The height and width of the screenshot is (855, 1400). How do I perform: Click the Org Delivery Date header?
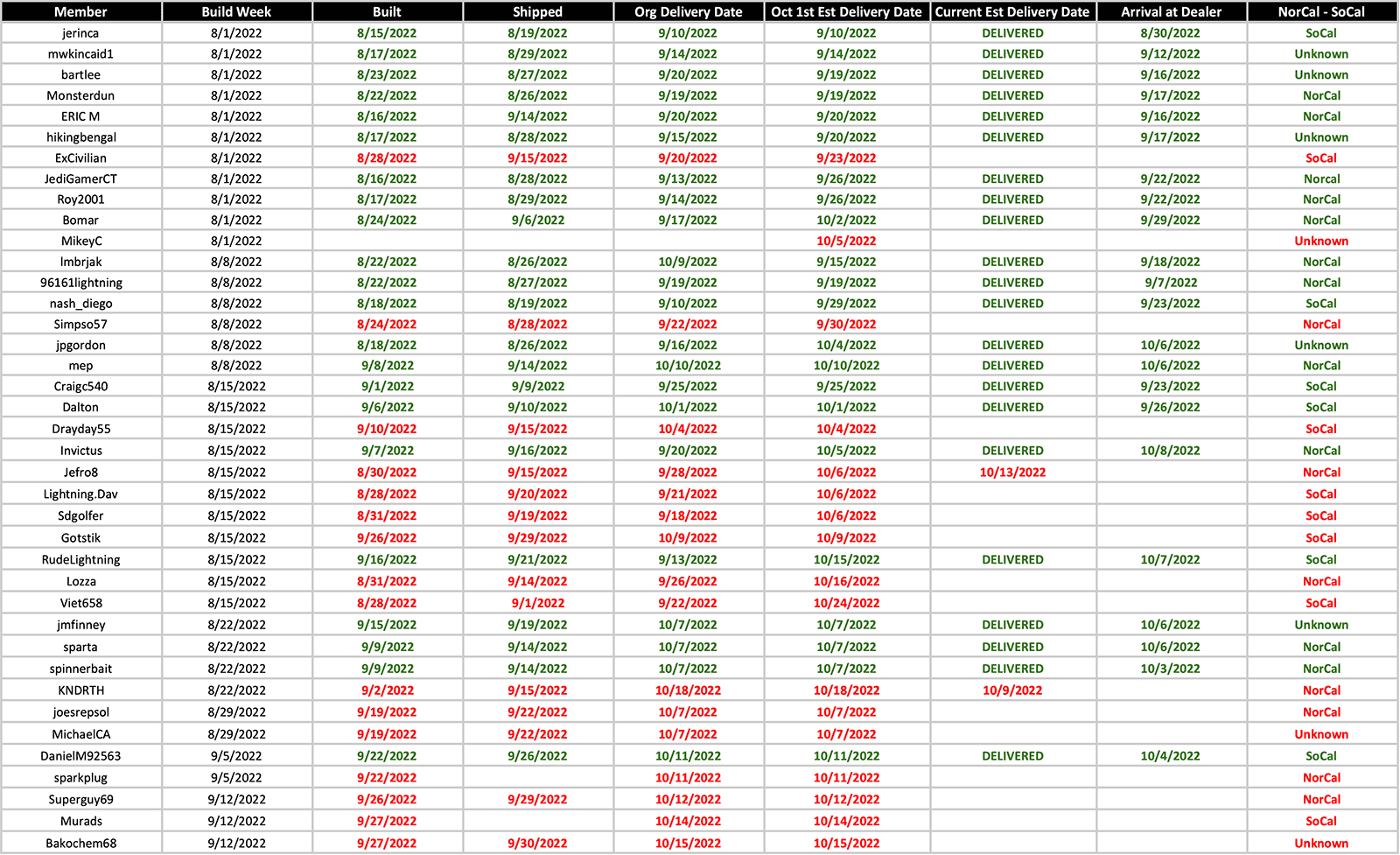pos(689,11)
